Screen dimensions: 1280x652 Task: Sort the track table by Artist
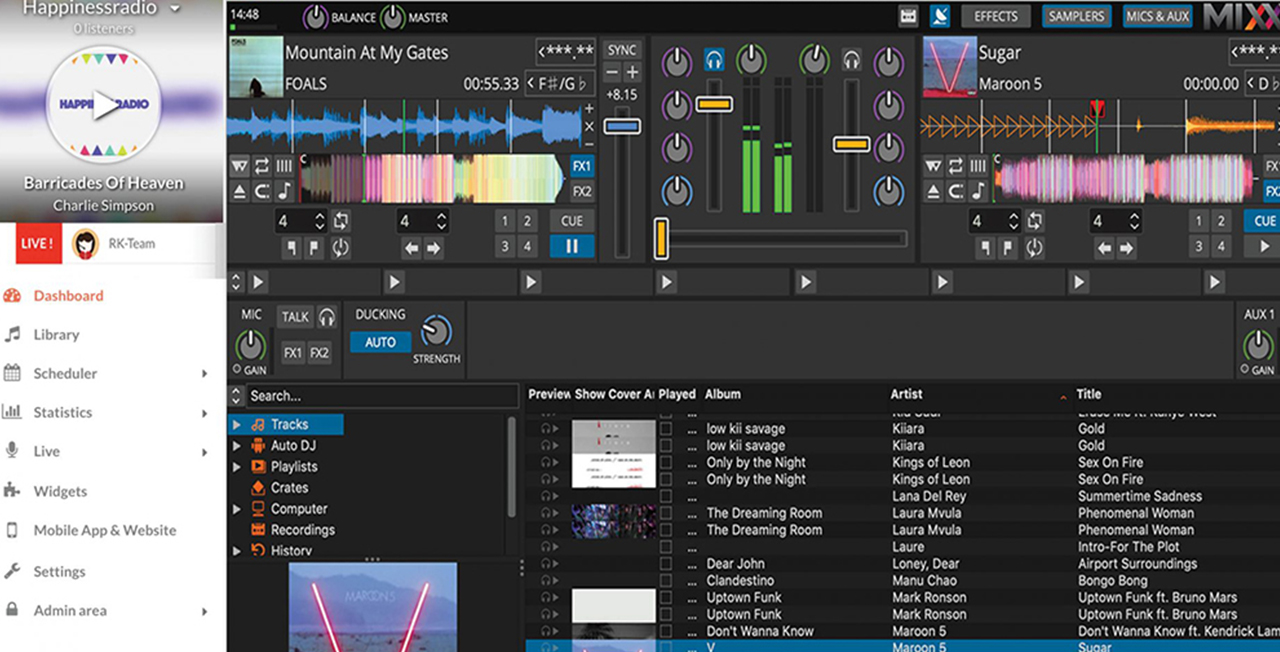coord(906,394)
